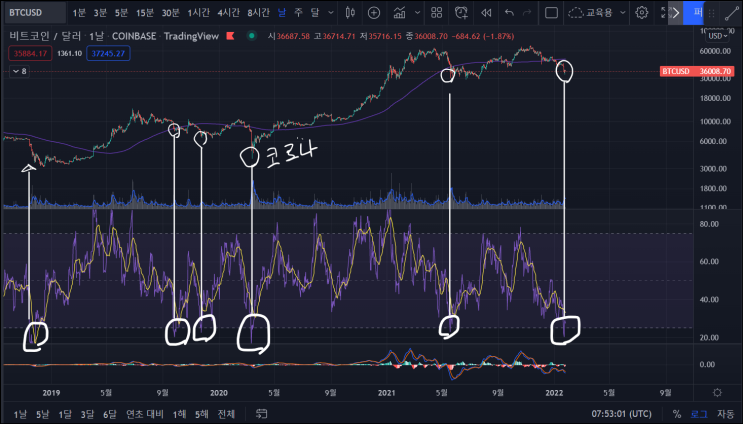Select the 30분 timeframe
Screen dimensions: 743x424
171,13
